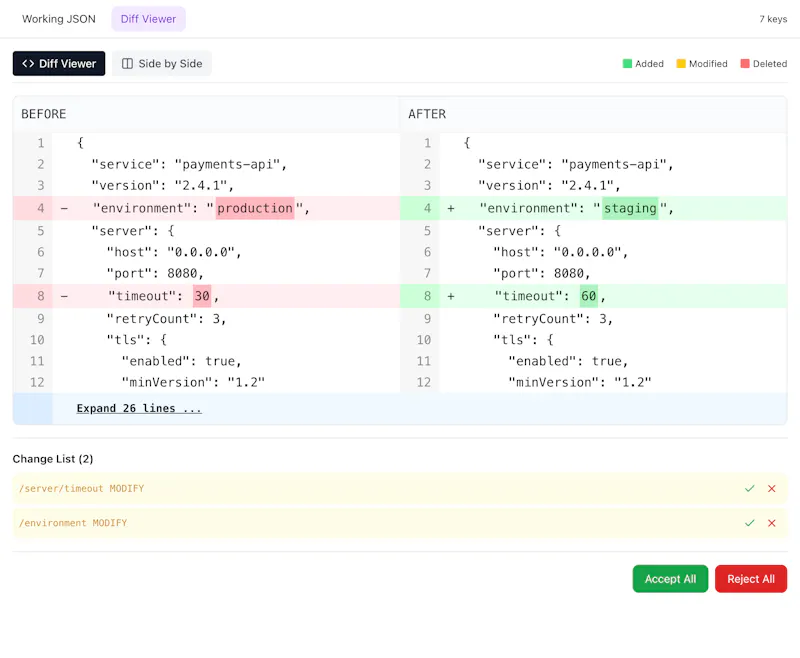Image resolution: width=800 pixels, height=658 pixels.
Task: Click "retryCount": 3 in BEFORE pane
Action: point(166,319)
